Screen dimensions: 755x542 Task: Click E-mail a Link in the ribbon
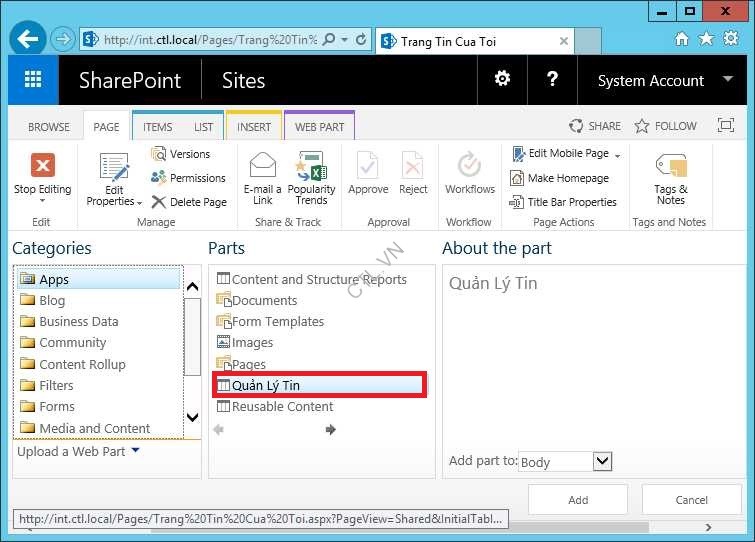pyautogui.click(x=263, y=166)
